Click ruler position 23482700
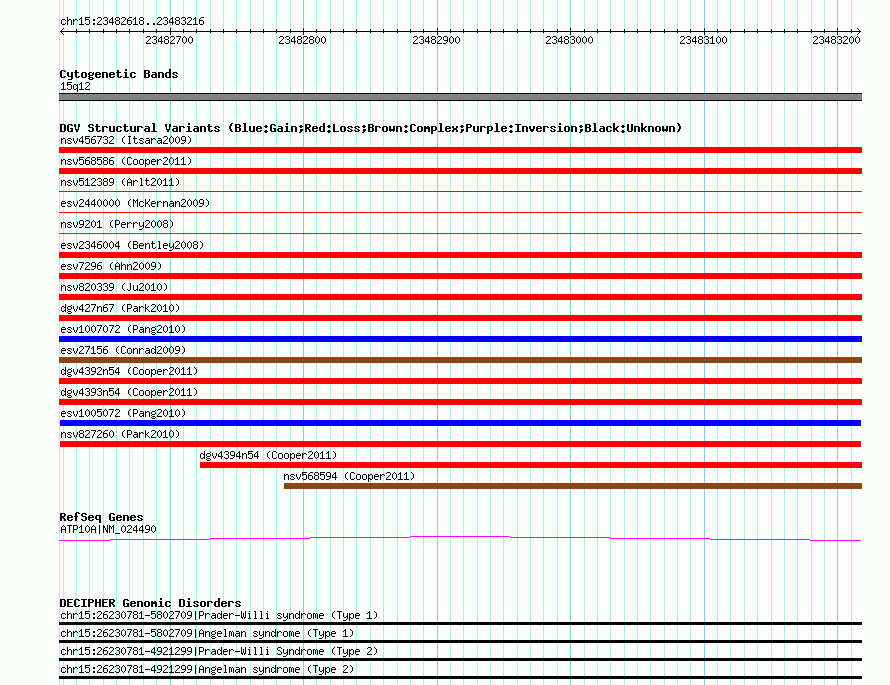 pos(169,40)
